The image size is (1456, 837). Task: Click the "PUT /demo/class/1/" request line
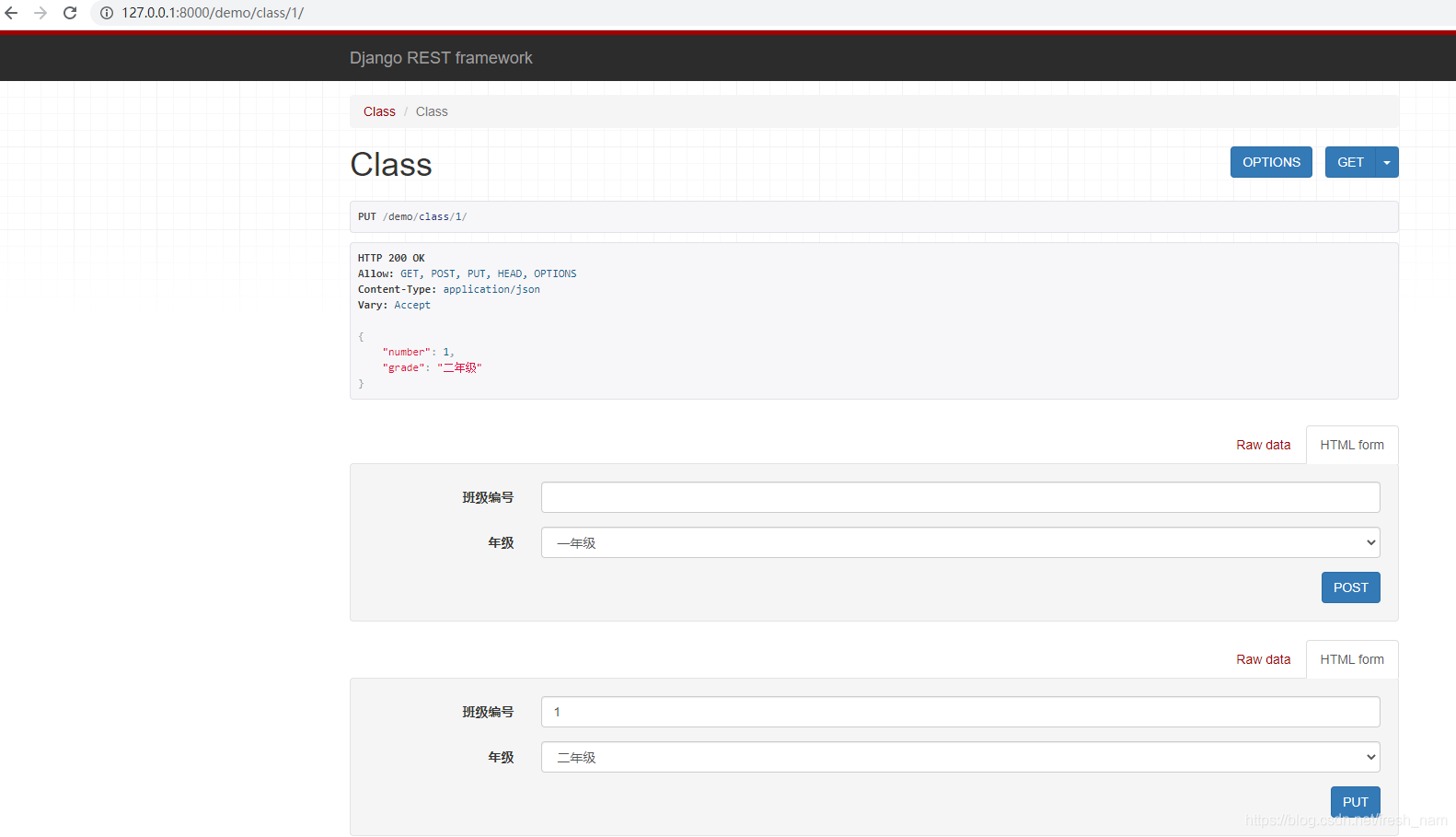pyautogui.click(x=412, y=216)
